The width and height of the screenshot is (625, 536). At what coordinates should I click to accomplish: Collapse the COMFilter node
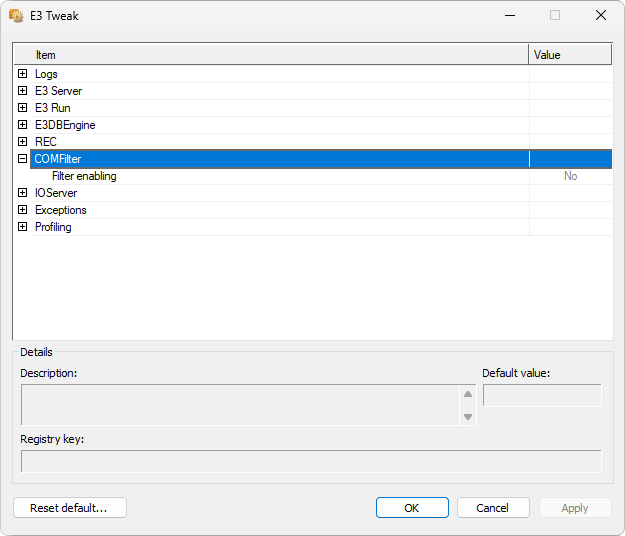(23, 159)
